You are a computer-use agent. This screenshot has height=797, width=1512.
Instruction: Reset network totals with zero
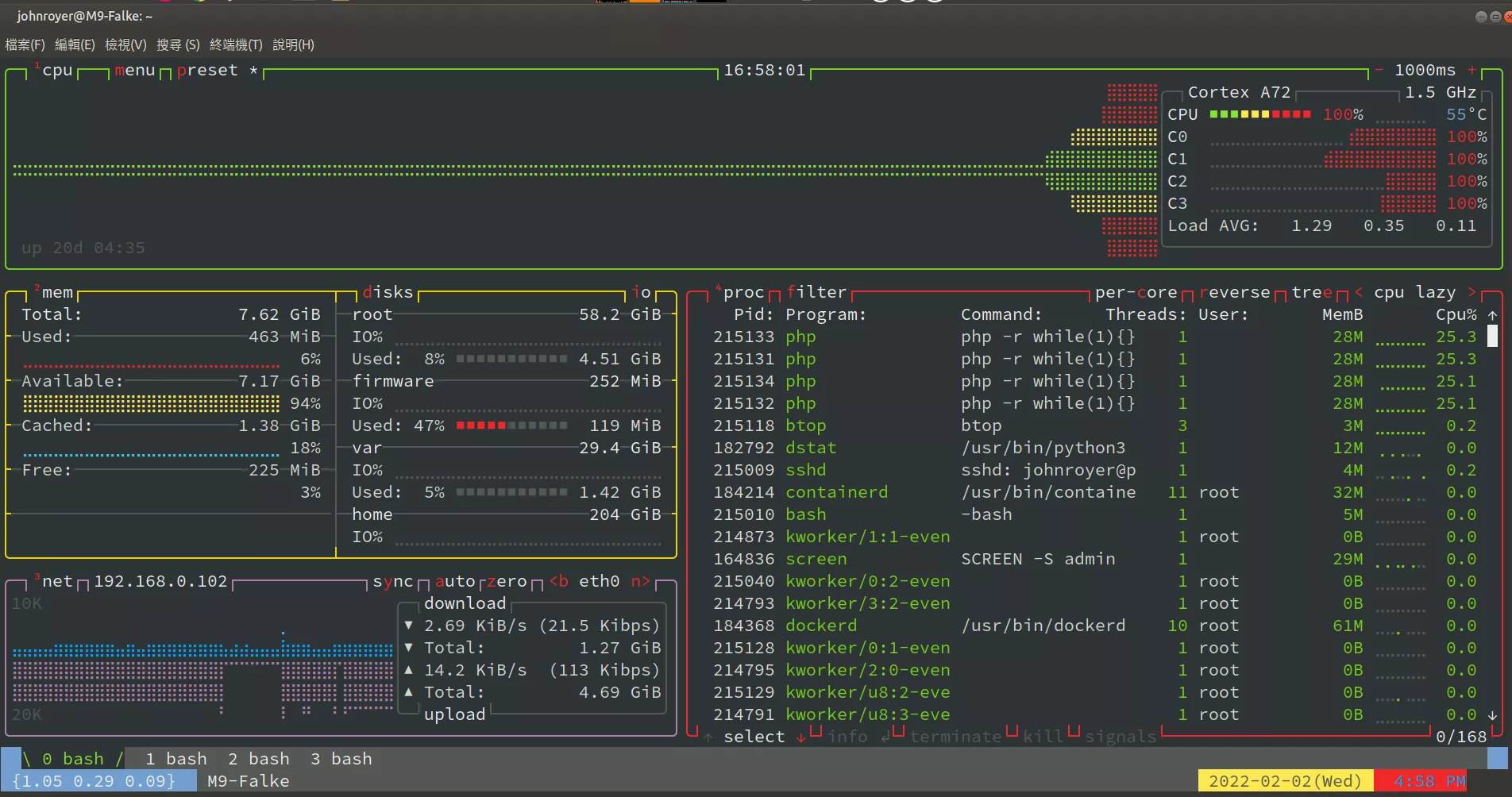[507, 581]
